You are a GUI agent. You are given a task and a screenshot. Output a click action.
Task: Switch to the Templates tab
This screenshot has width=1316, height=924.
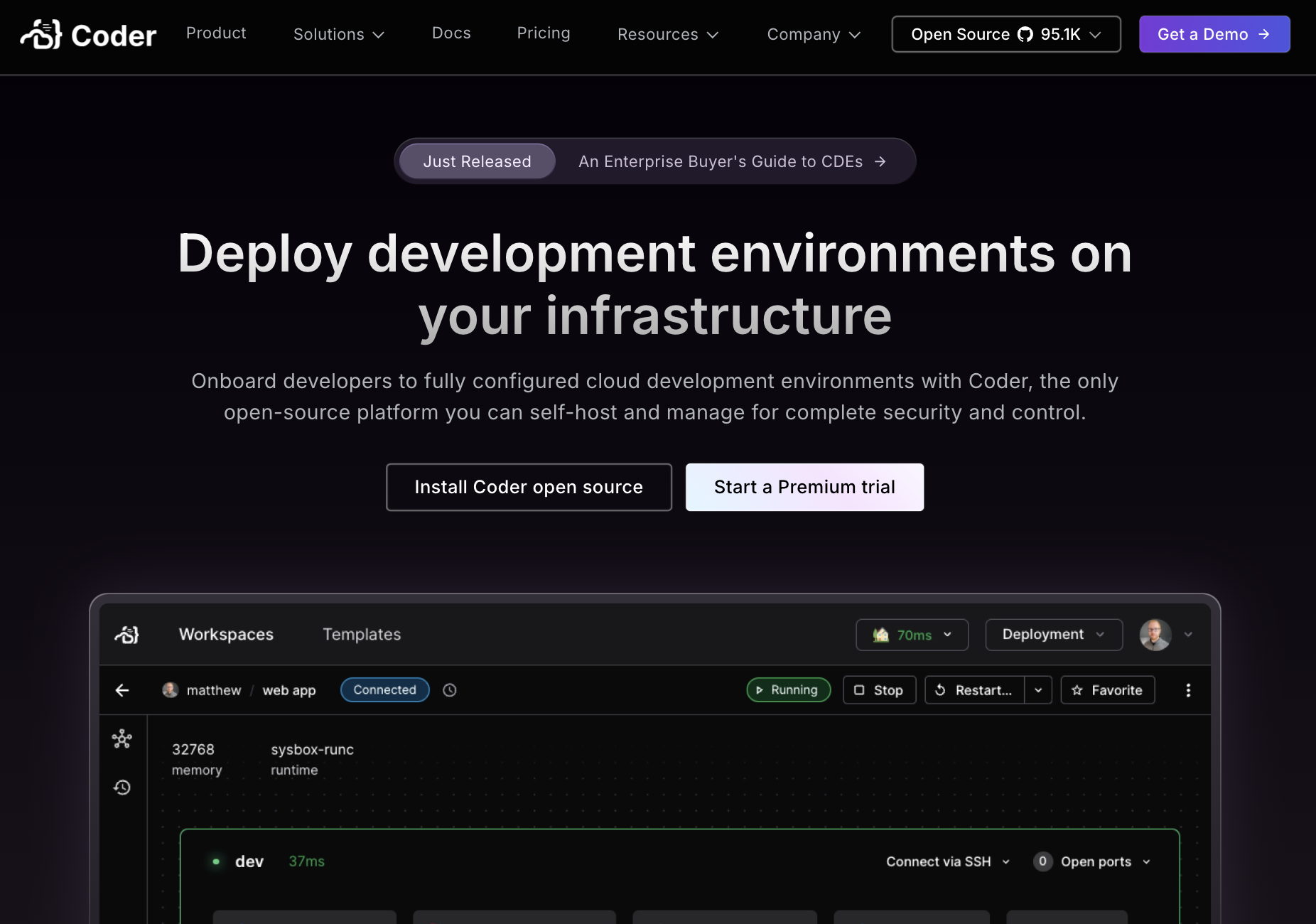[x=362, y=634]
